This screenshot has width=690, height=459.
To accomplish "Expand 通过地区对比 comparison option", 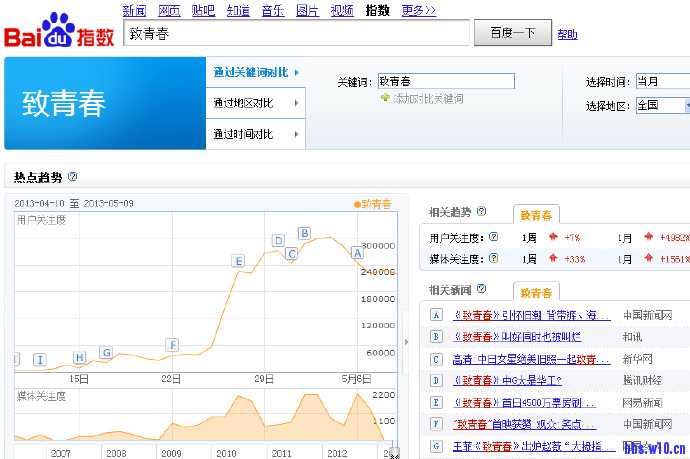I will click(x=256, y=103).
